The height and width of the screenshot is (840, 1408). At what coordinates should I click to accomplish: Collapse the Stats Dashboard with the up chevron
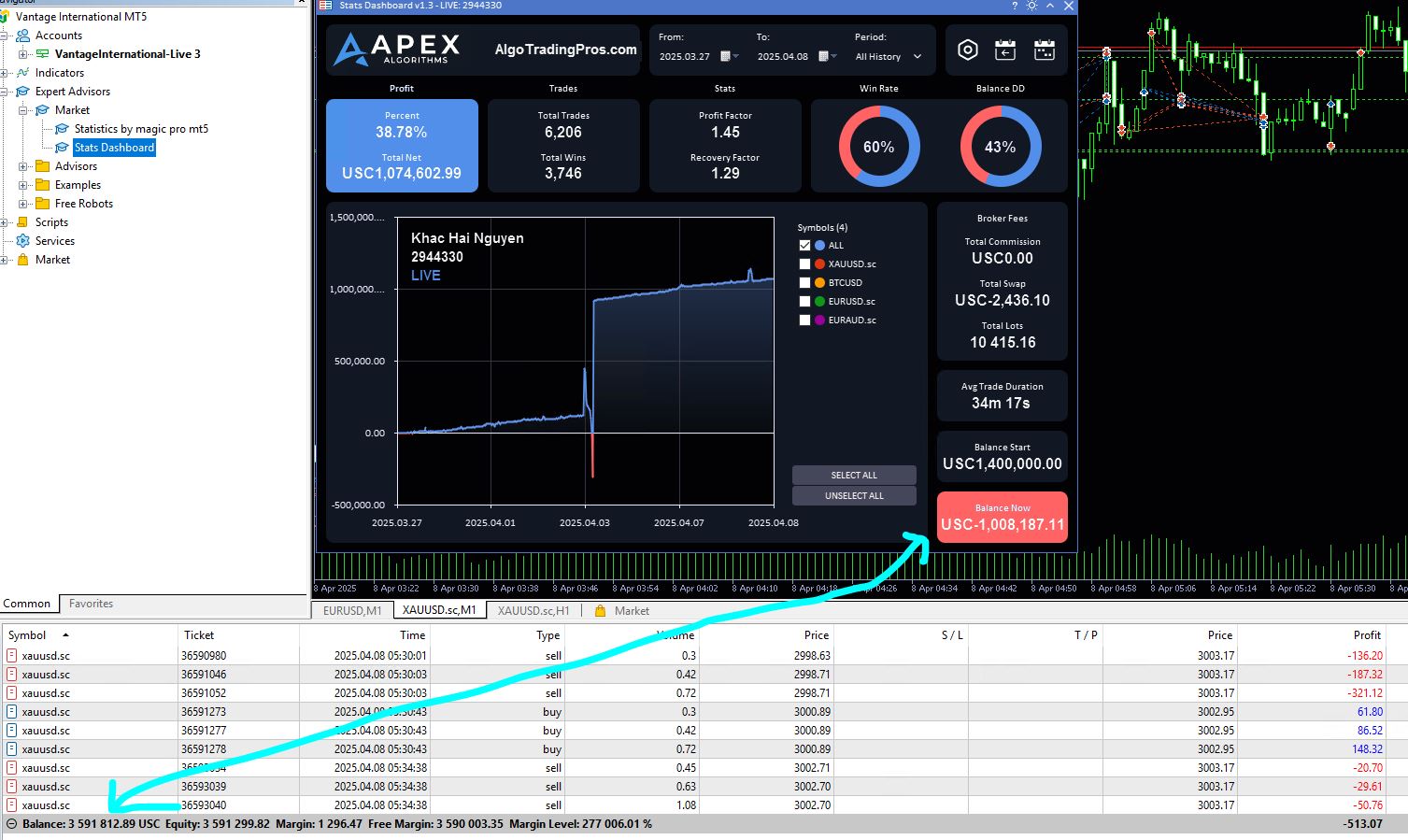click(x=1050, y=6)
